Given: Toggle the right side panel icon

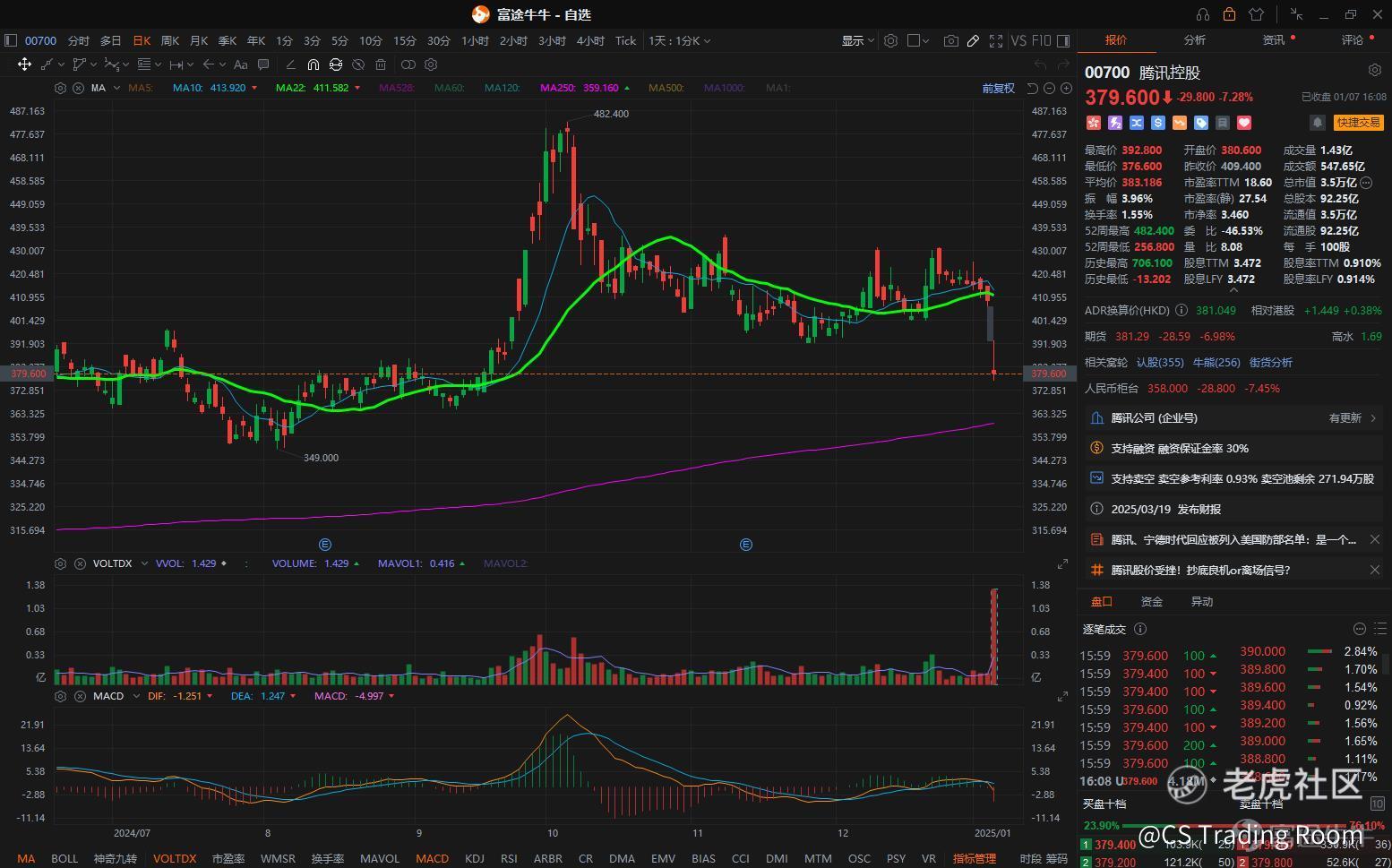Looking at the screenshot, I should pos(1063,41).
